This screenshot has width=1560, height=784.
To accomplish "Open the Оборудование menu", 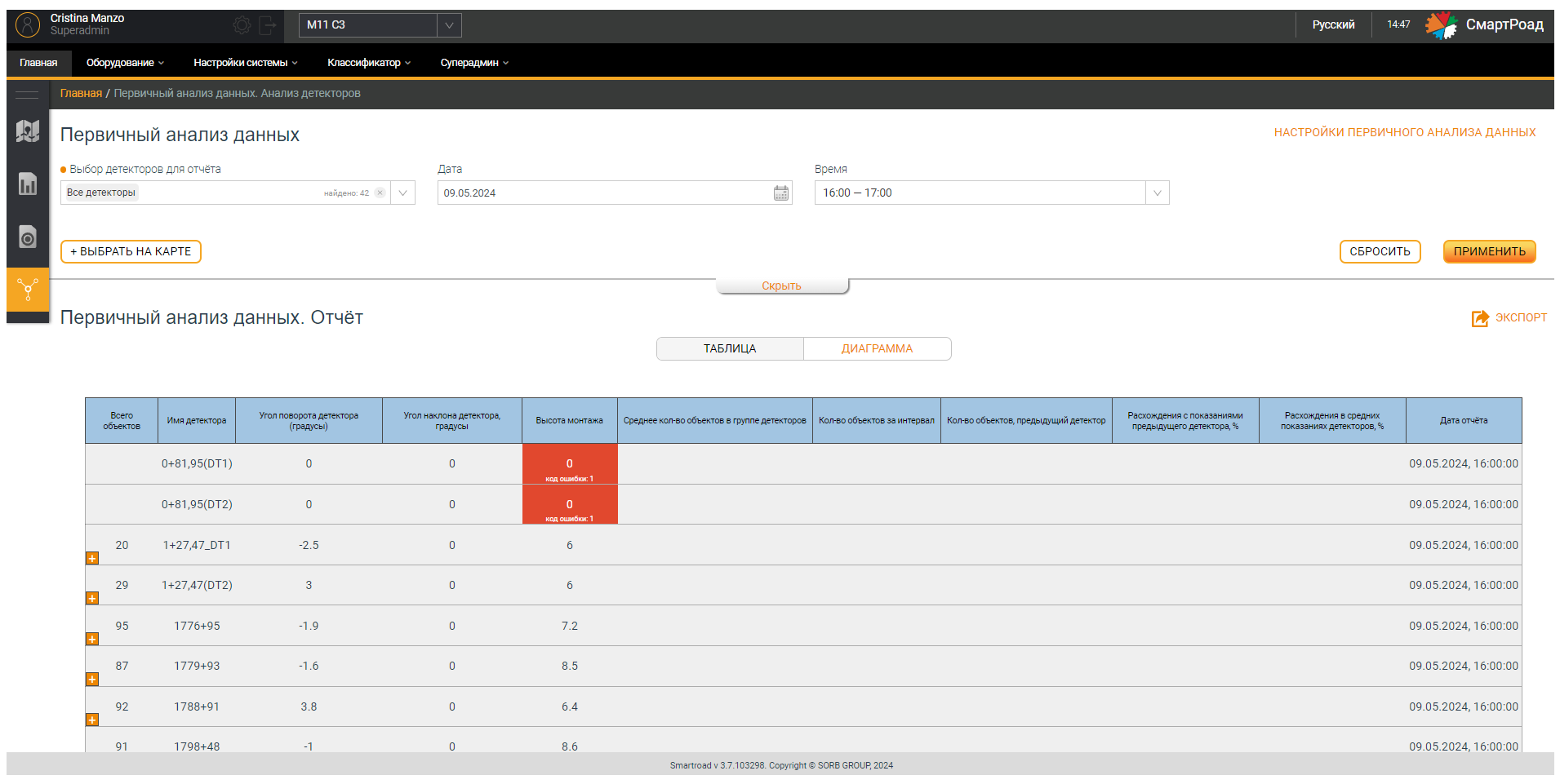I will (x=125, y=63).
